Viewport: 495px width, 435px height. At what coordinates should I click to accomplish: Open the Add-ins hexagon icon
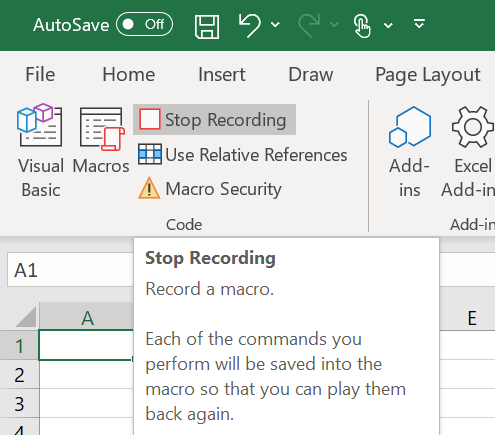point(410,127)
